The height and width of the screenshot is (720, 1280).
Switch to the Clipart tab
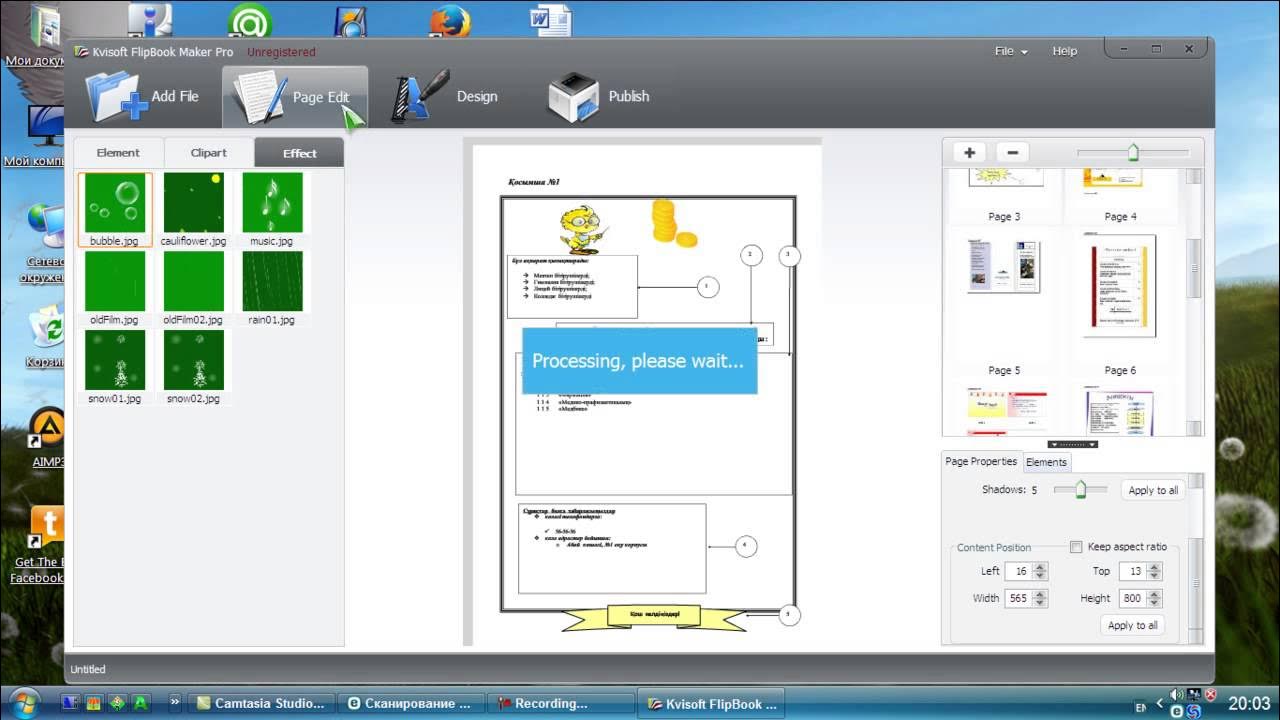point(209,153)
